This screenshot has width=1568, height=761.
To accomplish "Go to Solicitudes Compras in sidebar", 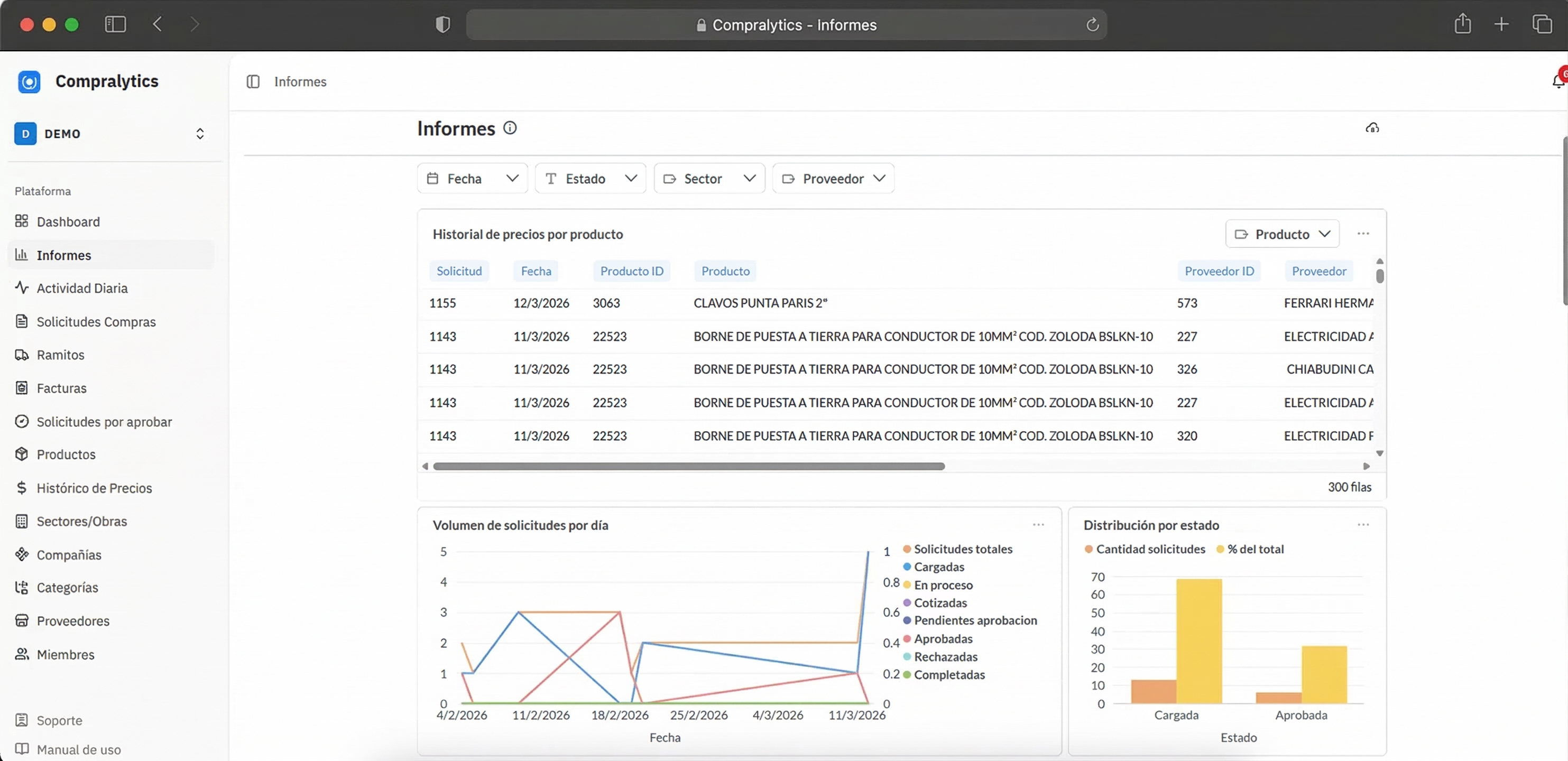I will [96, 322].
